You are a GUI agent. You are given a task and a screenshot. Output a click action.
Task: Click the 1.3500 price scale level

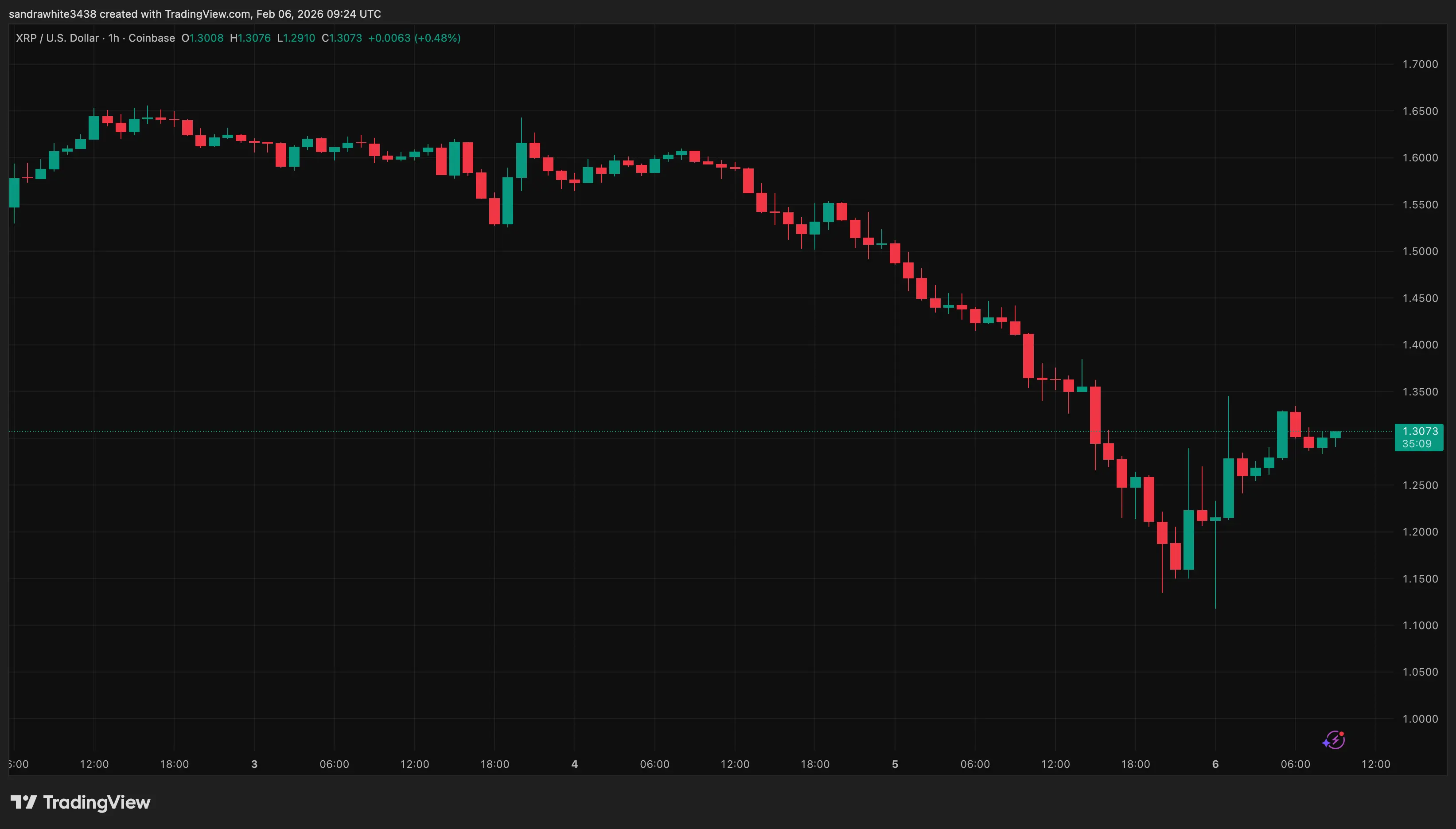1421,392
